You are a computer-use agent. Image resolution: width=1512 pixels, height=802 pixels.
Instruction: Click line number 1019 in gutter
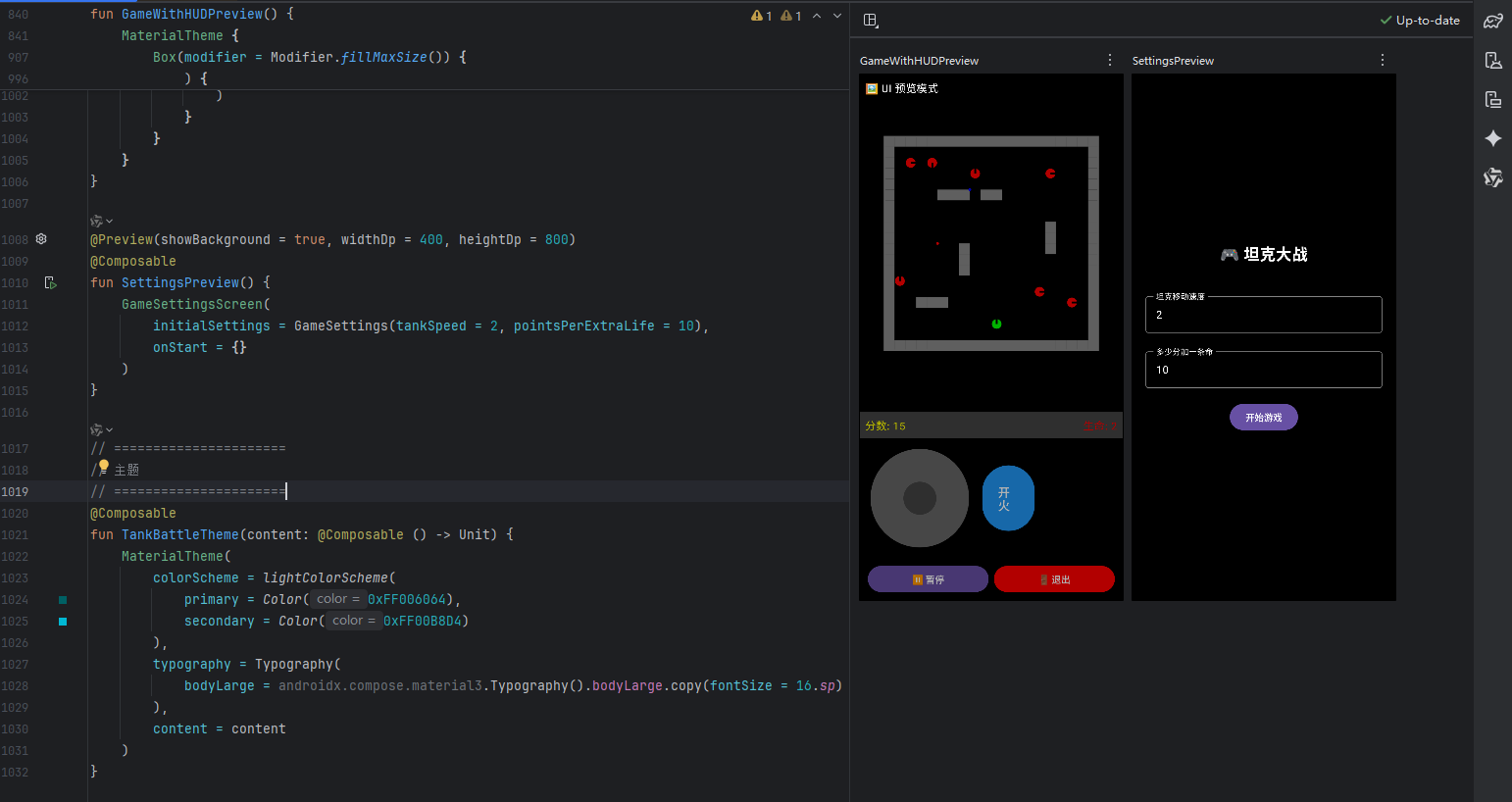pos(15,491)
